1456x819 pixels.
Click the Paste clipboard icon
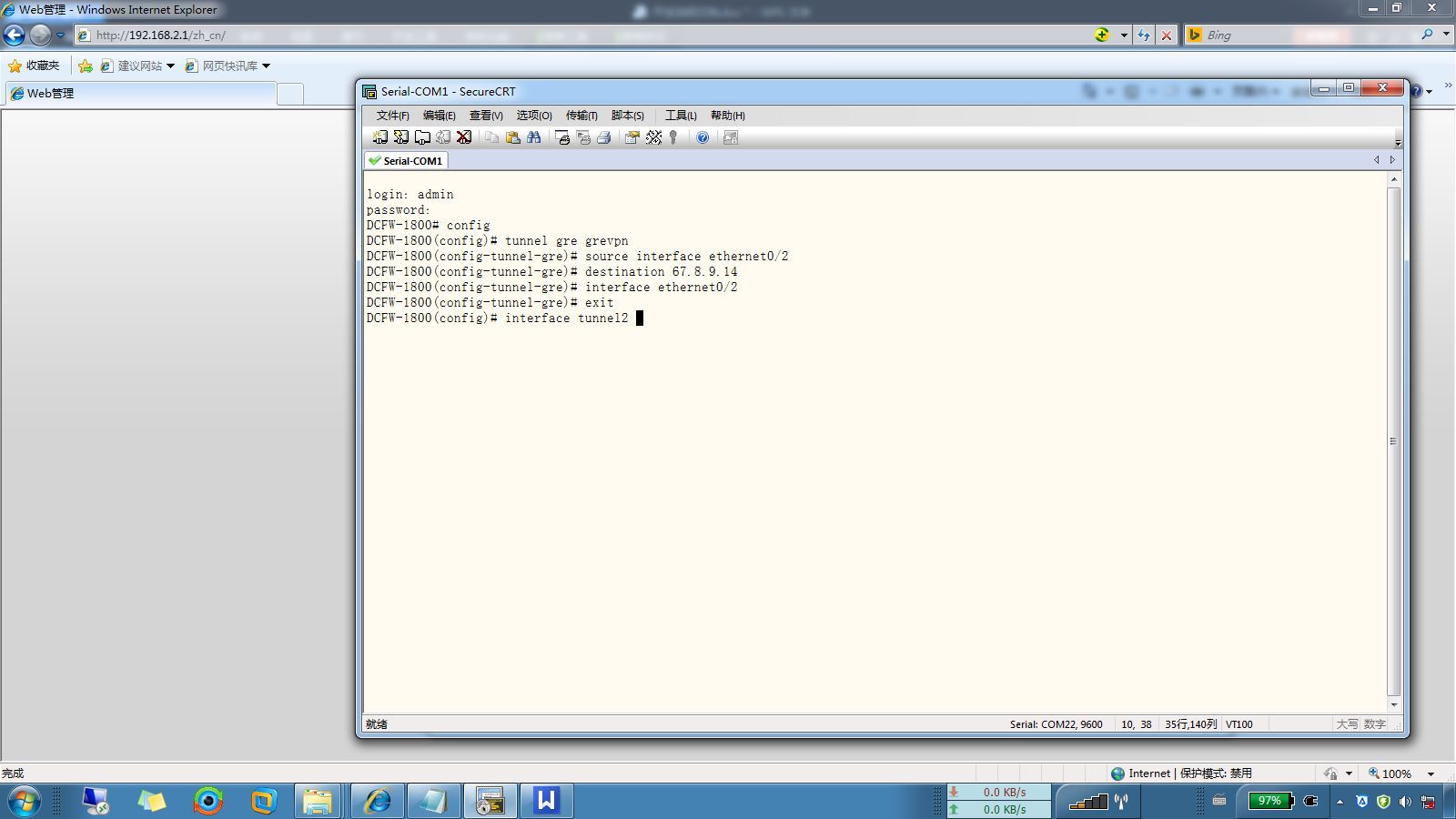[513, 137]
